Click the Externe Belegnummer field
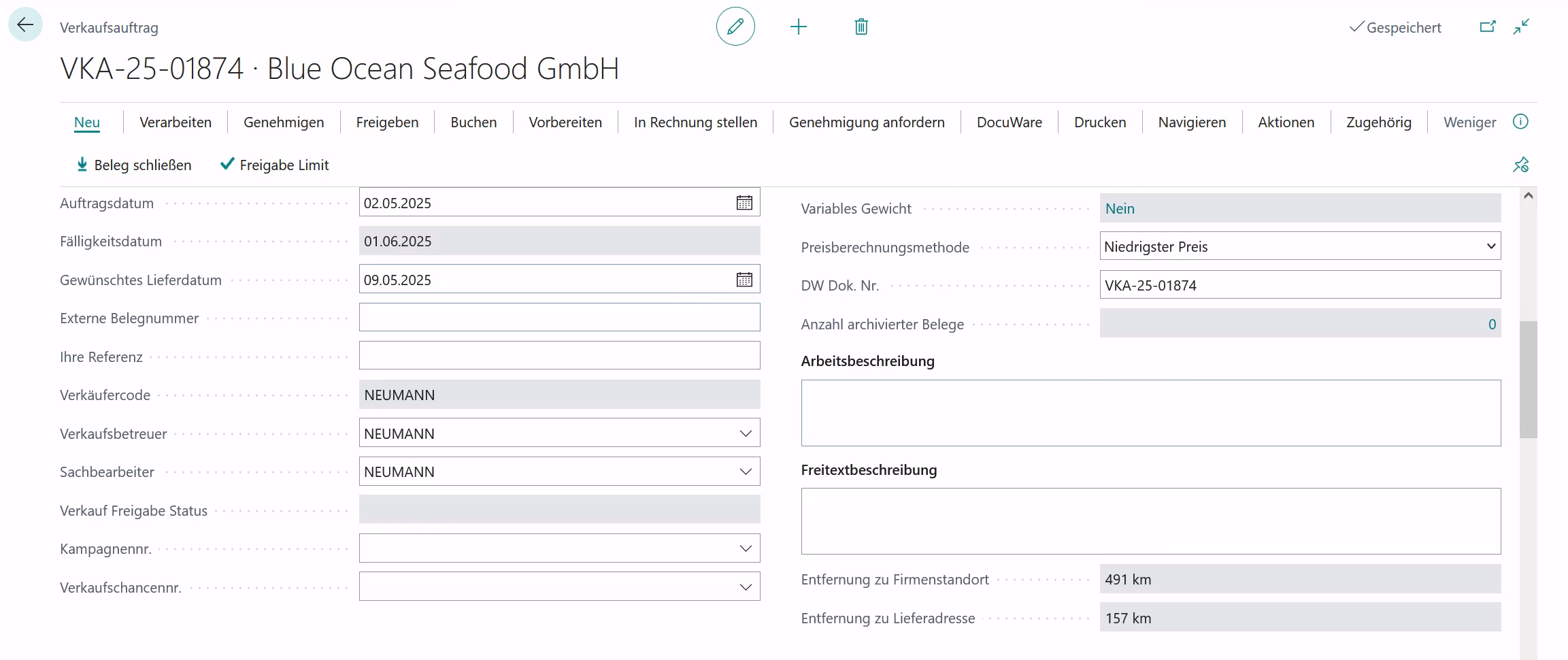 (559, 318)
